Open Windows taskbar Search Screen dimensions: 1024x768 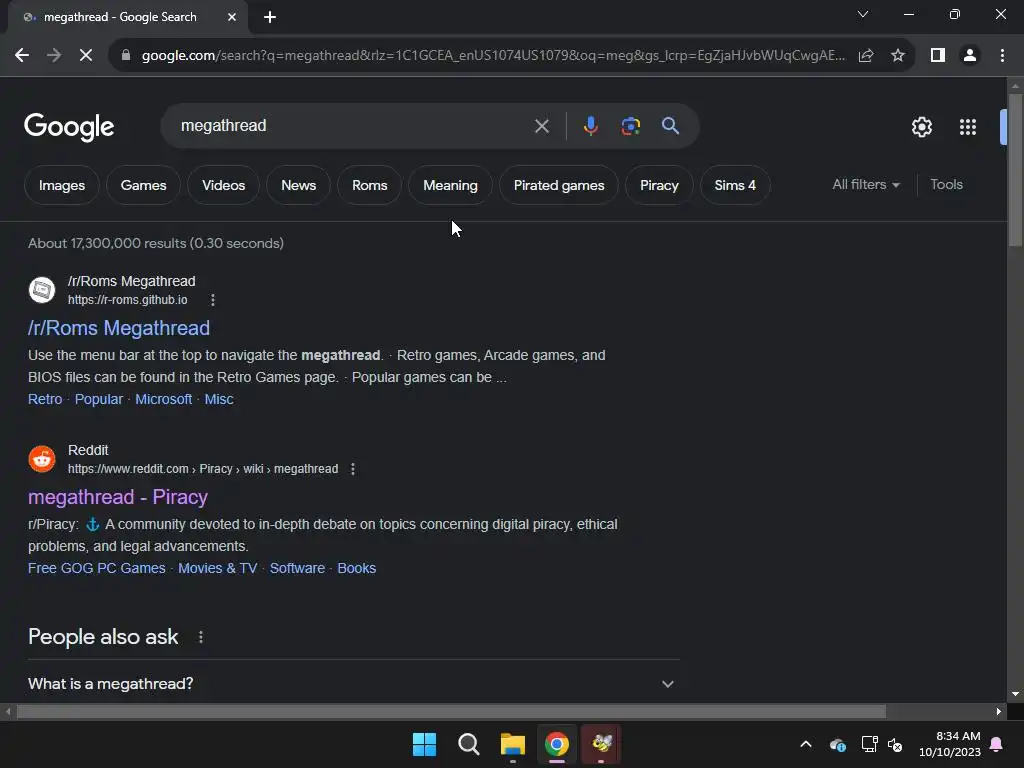tap(468, 744)
